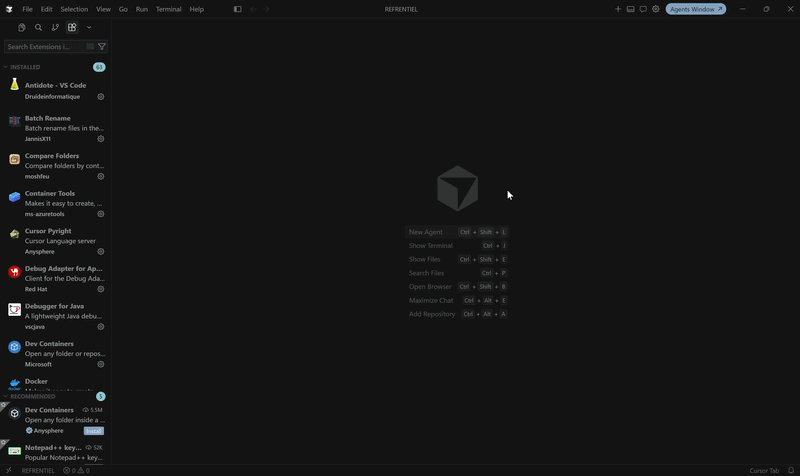
Task: Open the Terminal menu
Action: [168, 9]
